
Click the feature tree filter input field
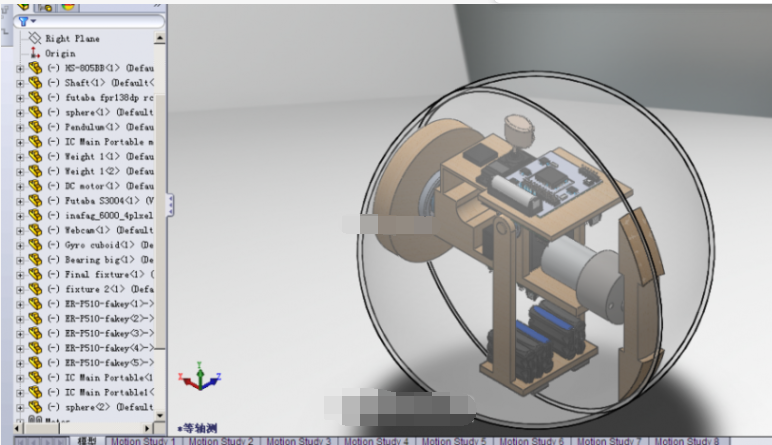pos(90,21)
